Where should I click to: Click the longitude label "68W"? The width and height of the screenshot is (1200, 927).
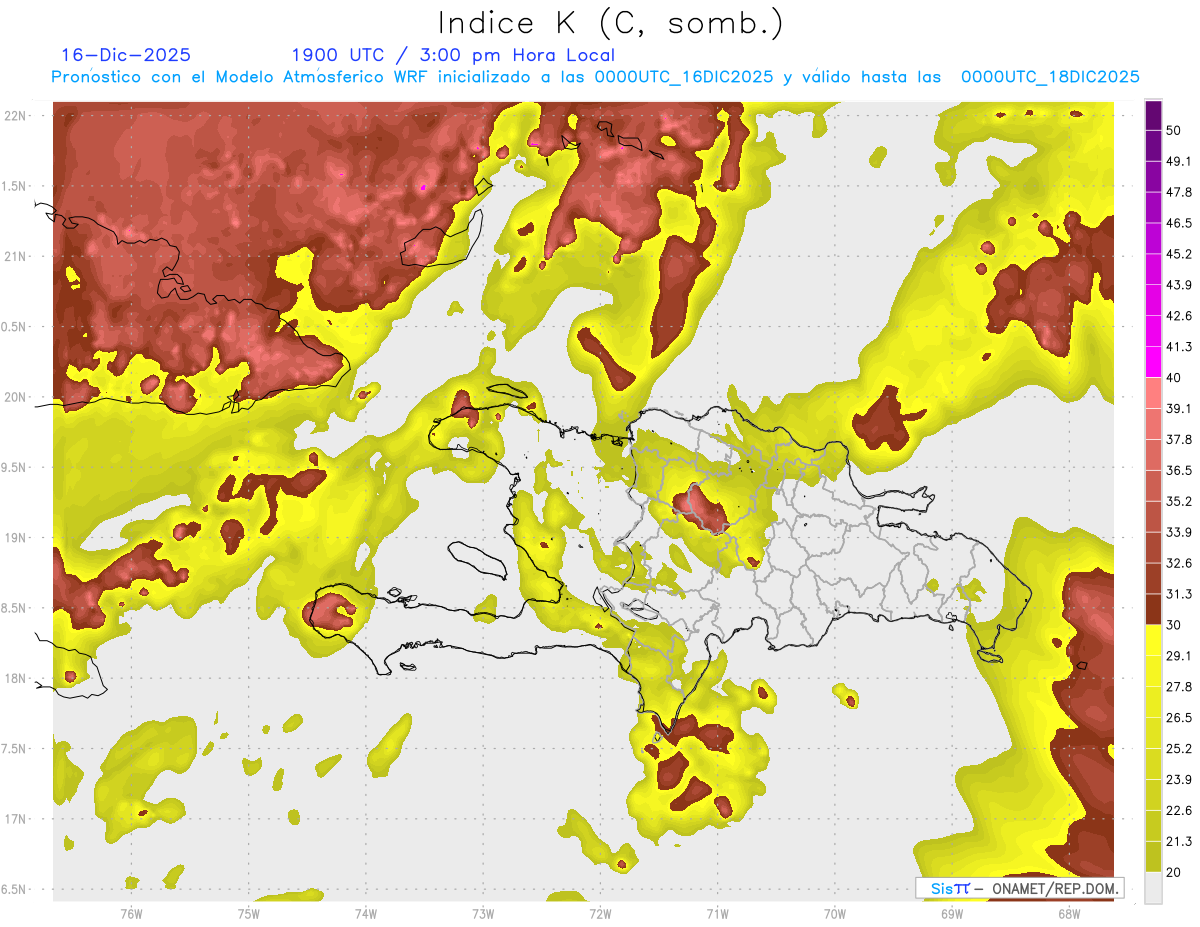pyautogui.click(x=1069, y=914)
